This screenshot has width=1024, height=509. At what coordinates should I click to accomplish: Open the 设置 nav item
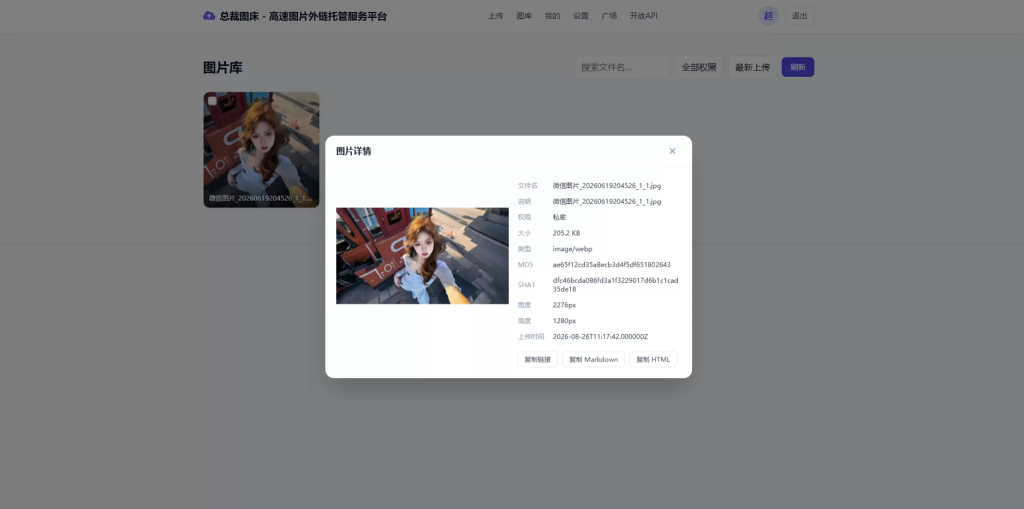(581, 16)
